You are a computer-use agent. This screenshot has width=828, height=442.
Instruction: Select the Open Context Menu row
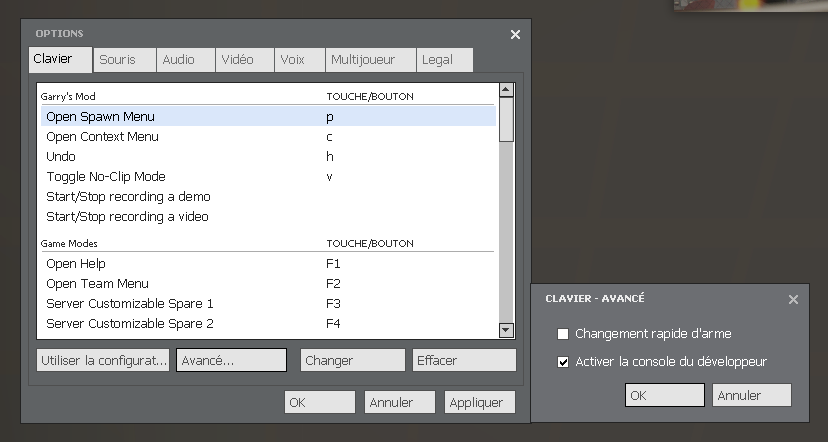(x=268, y=136)
